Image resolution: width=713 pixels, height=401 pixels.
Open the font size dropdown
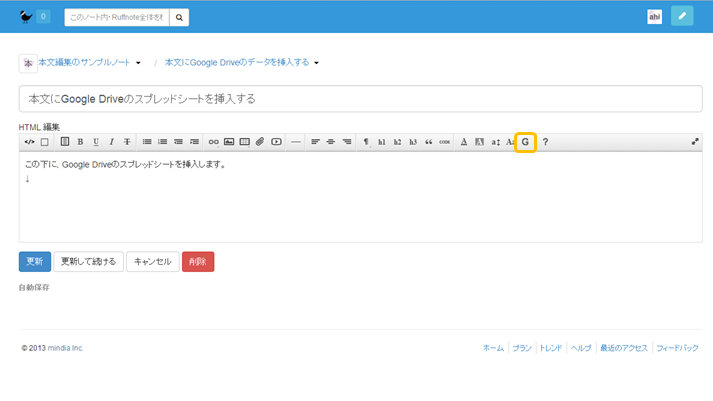(495, 142)
